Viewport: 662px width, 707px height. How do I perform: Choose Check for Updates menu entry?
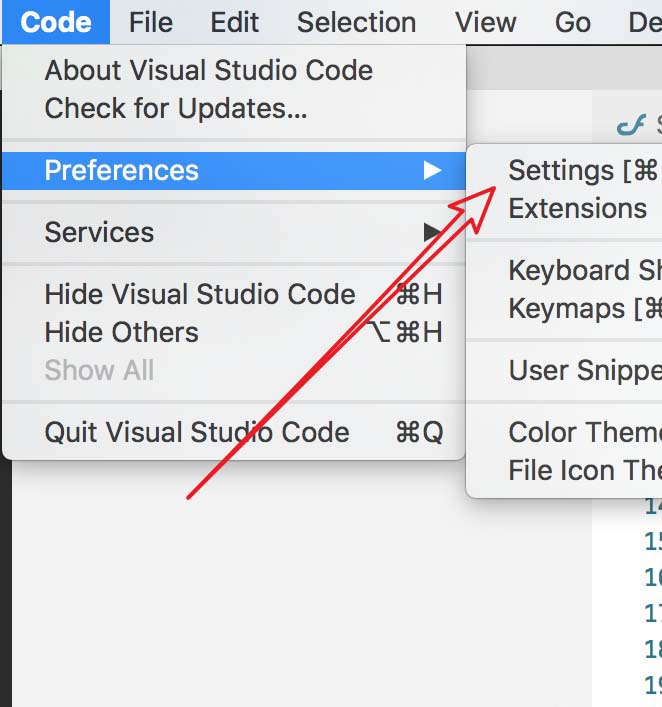pyautogui.click(x=176, y=108)
